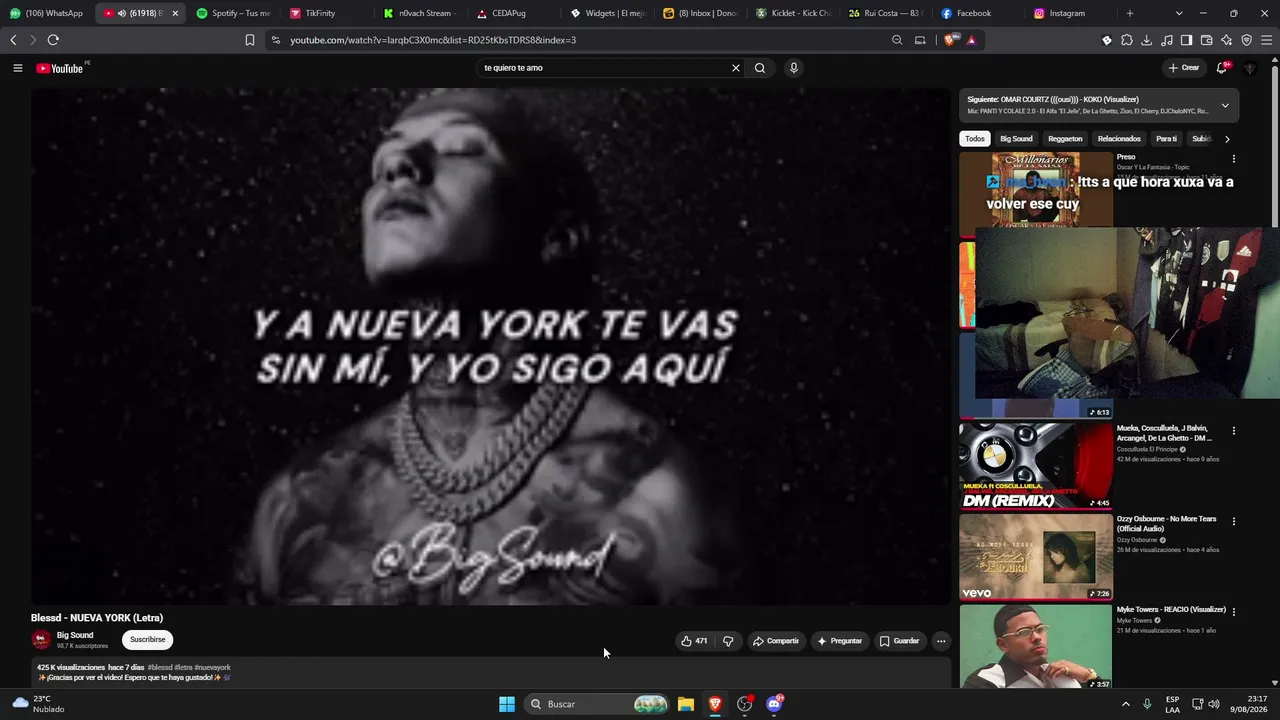The image size is (1280, 720).
Task: Toggle the browser sidebar panel
Action: [1186, 40]
